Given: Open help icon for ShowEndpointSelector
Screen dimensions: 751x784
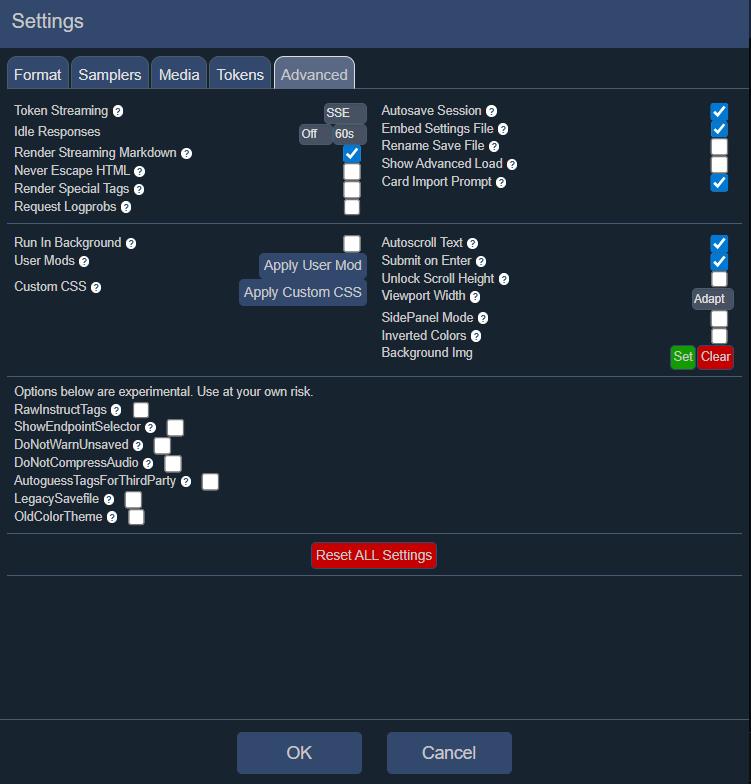Looking at the screenshot, I should pyautogui.click(x=150, y=428).
